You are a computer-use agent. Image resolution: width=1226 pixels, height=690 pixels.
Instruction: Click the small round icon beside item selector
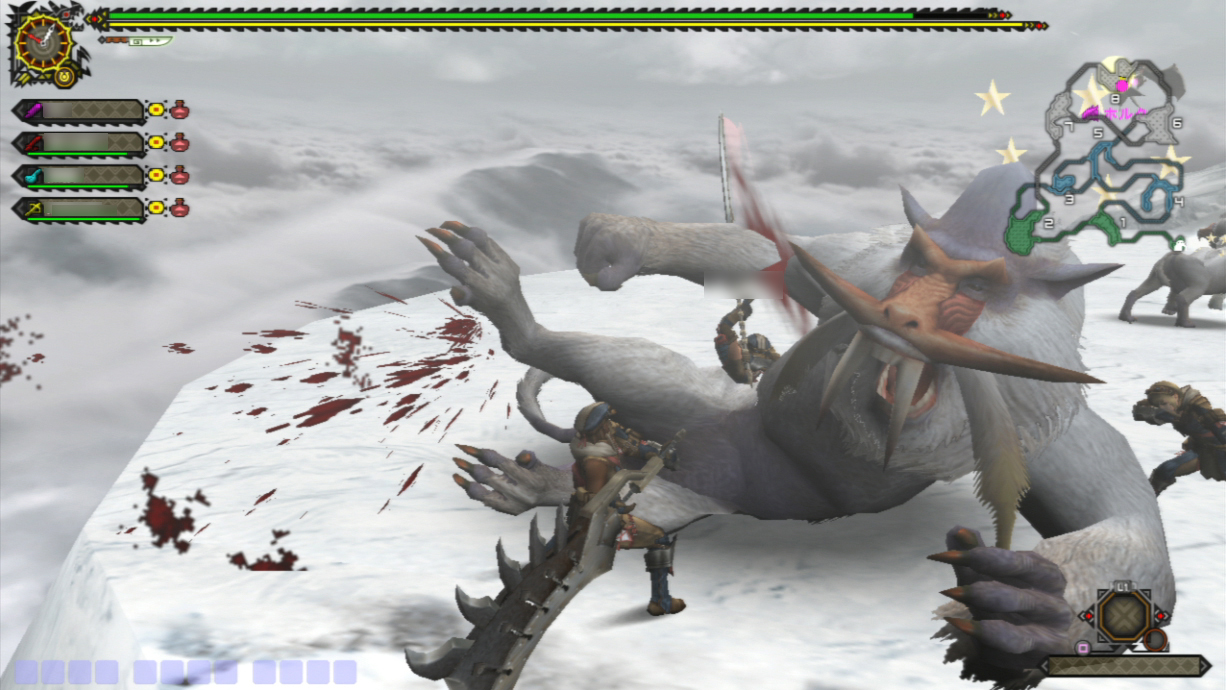[x=1156, y=640]
